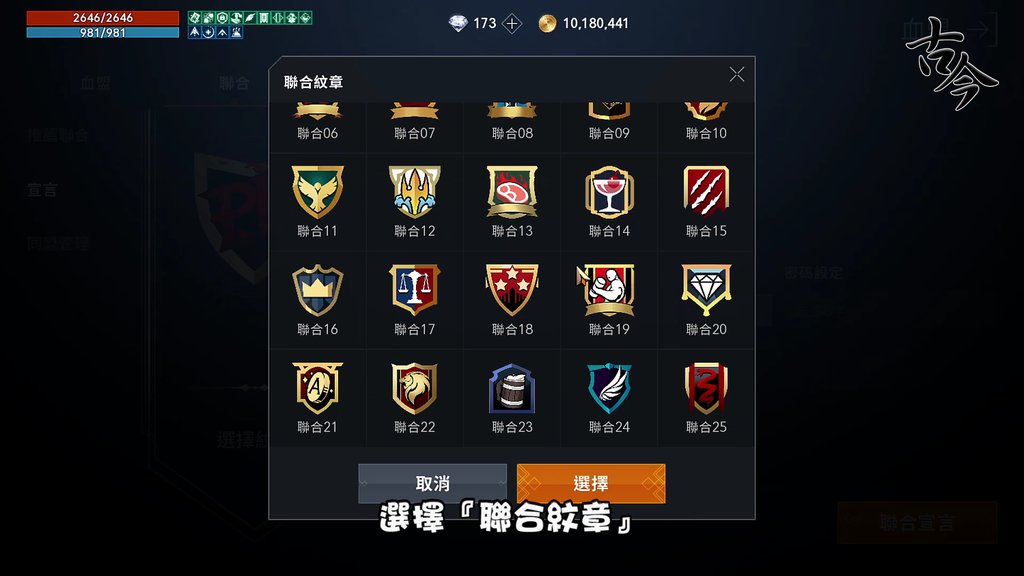
Task: Select the strongman emblem 聯合19
Action: [608, 290]
